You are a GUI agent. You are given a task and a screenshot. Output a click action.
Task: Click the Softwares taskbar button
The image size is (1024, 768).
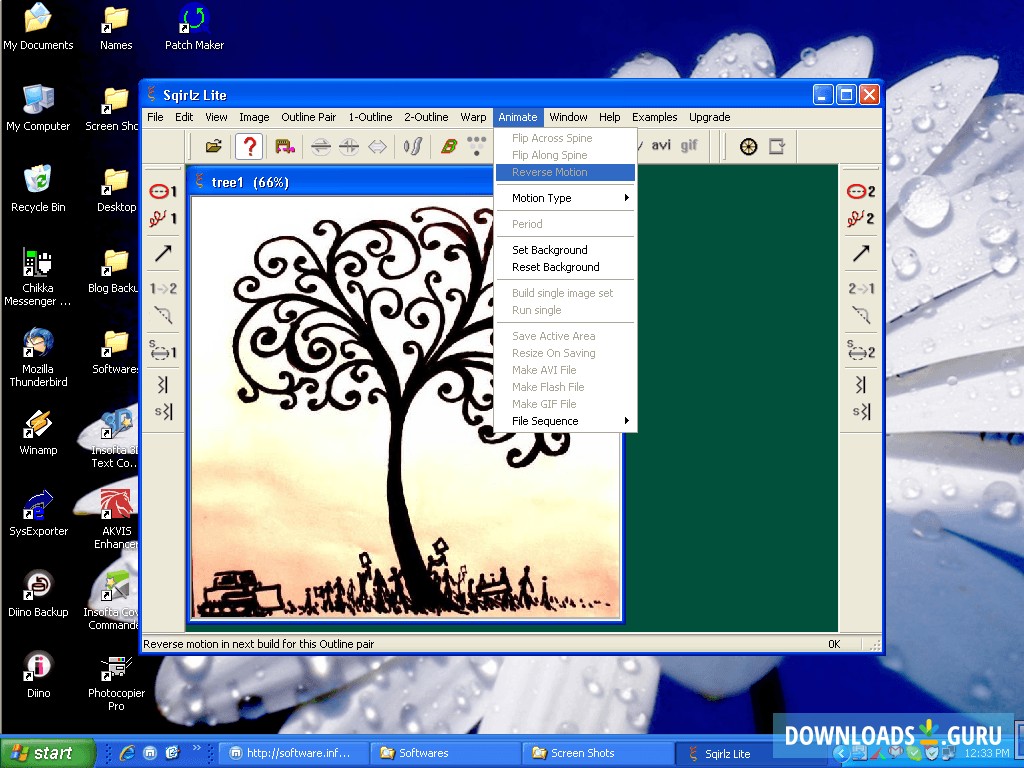point(445,753)
